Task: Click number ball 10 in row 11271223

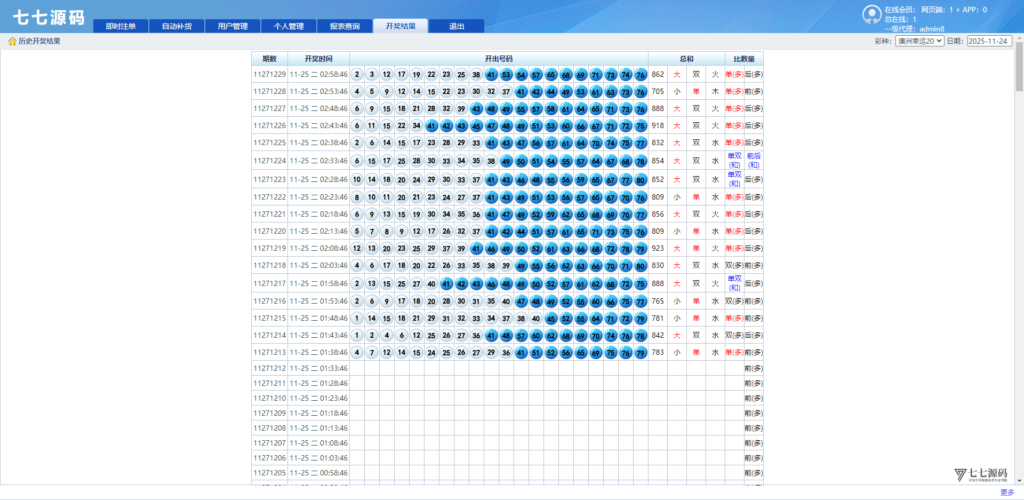Action: click(x=357, y=180)
